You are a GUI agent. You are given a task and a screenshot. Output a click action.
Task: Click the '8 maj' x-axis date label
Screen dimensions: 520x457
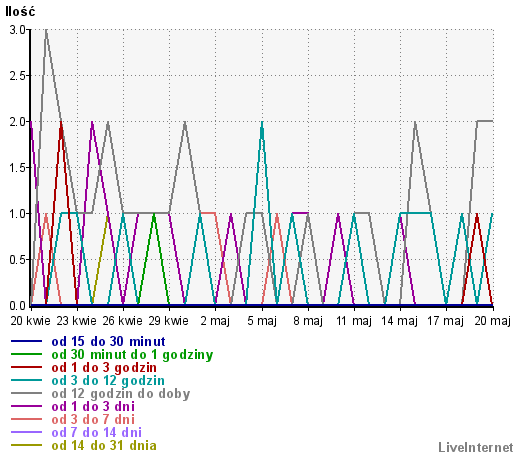coord(308,321)
